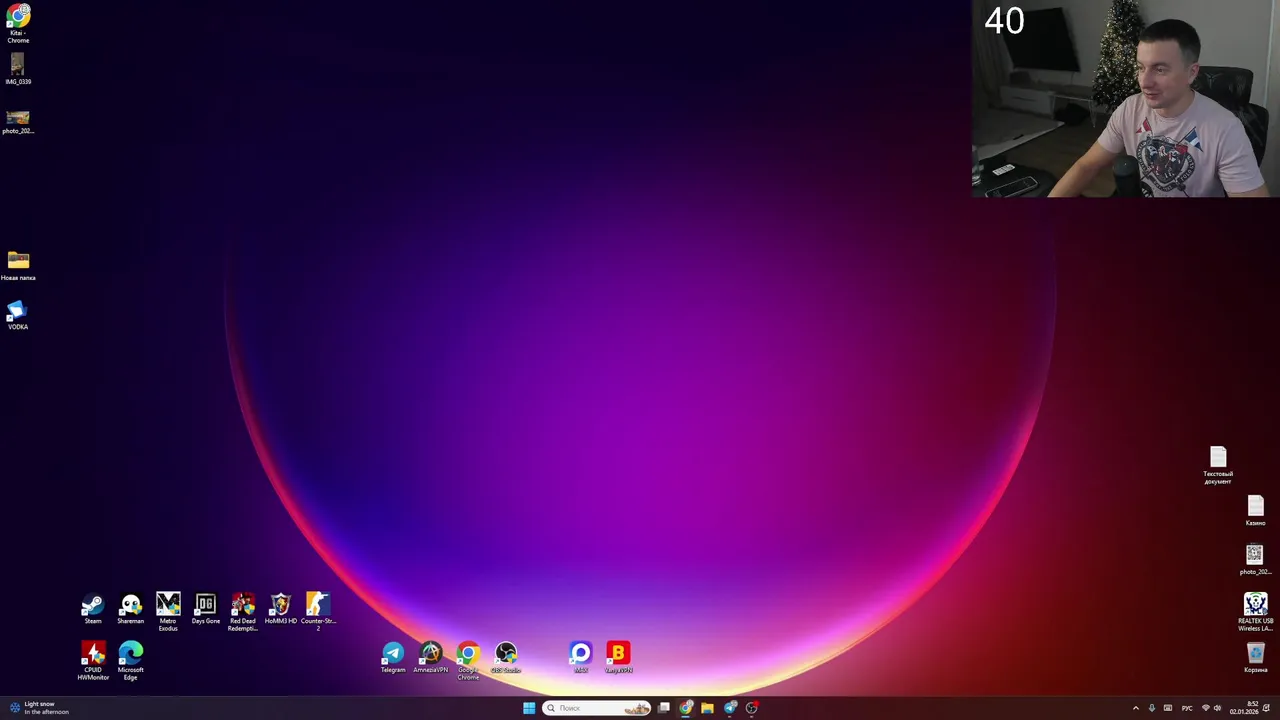Select the Google Chrome desktop shortcut

click(x=468, y=661)
